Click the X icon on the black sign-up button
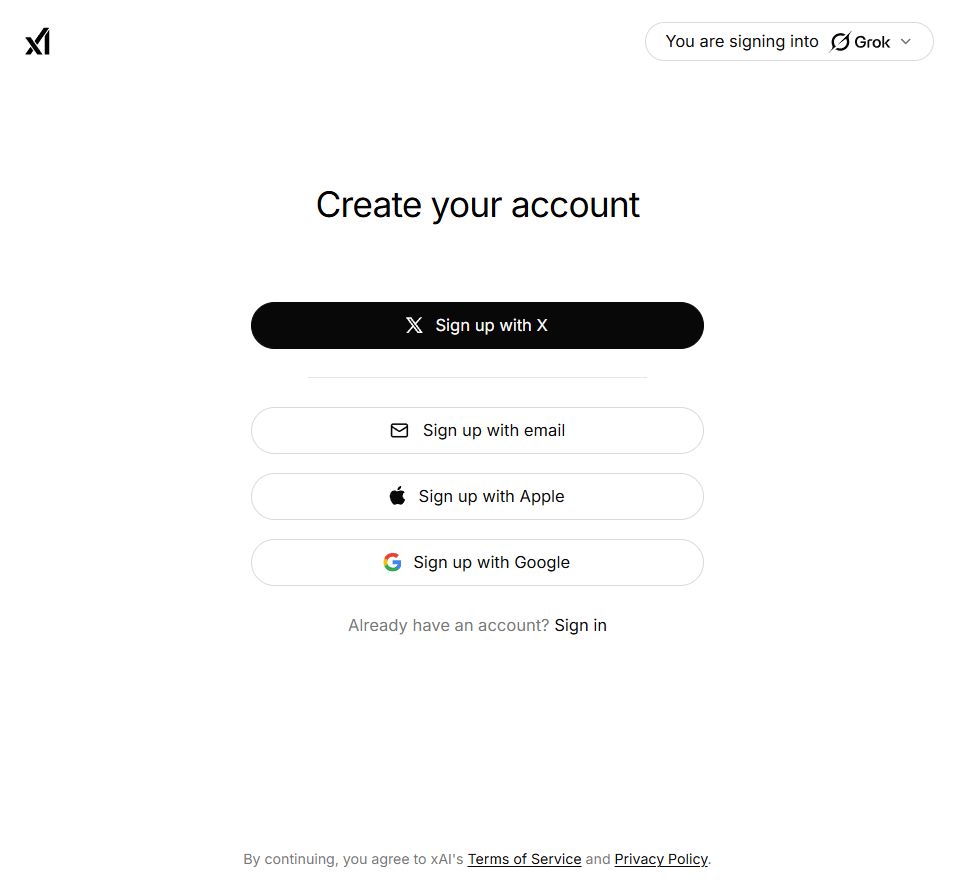 (x=414, y=325)
